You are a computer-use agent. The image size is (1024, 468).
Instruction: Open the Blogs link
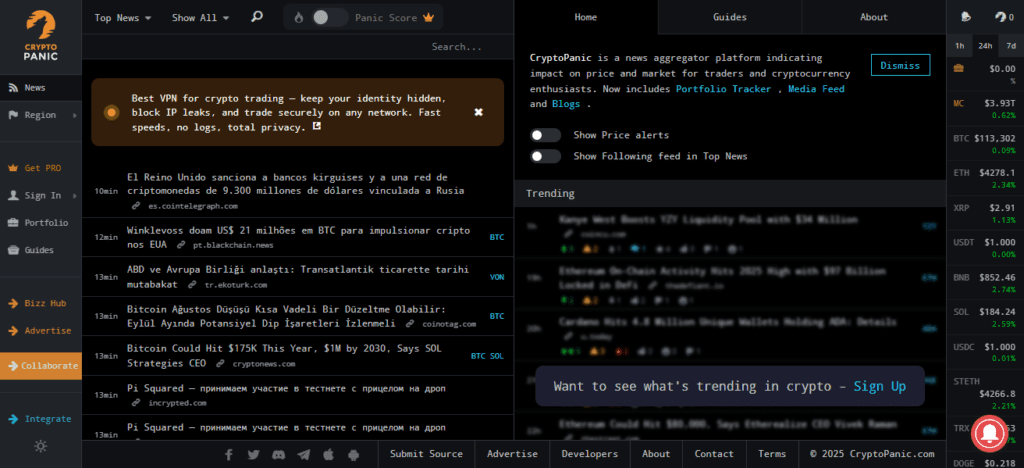[566, 104]
